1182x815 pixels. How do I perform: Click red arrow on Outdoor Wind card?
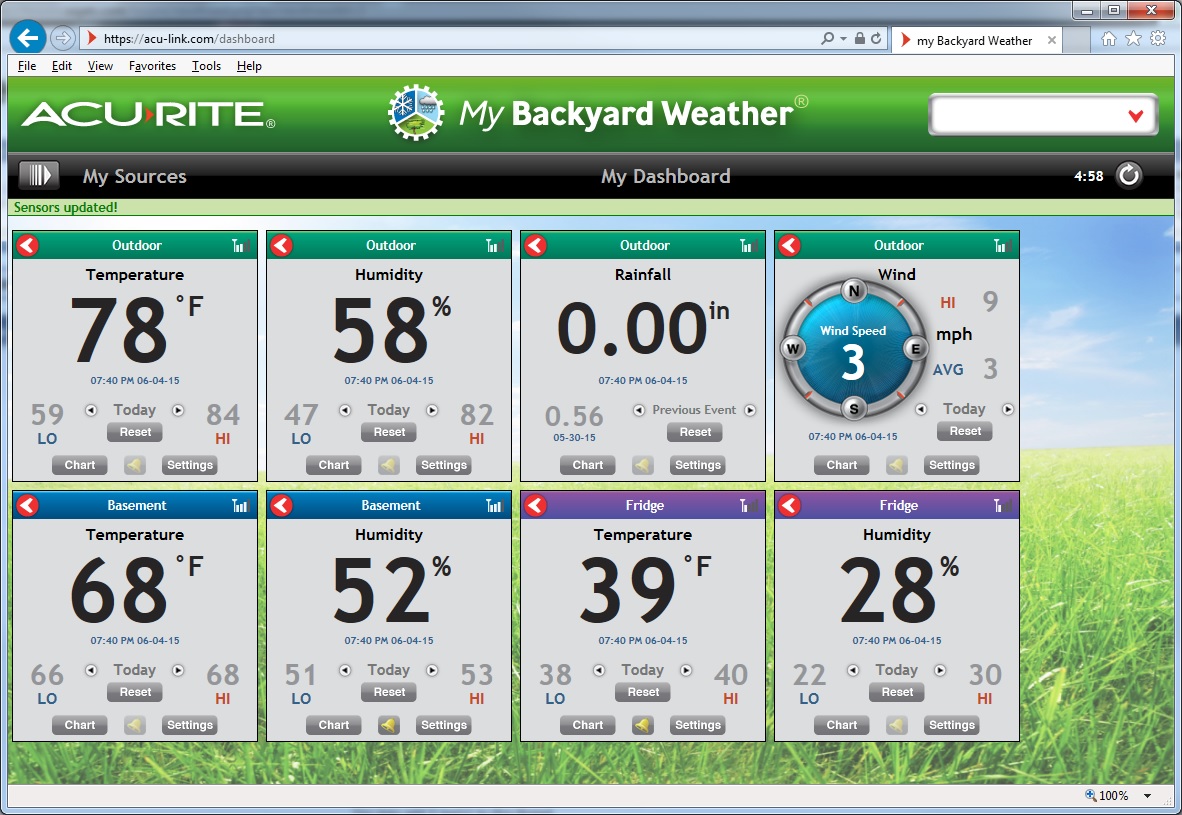(x=790, y=245)
